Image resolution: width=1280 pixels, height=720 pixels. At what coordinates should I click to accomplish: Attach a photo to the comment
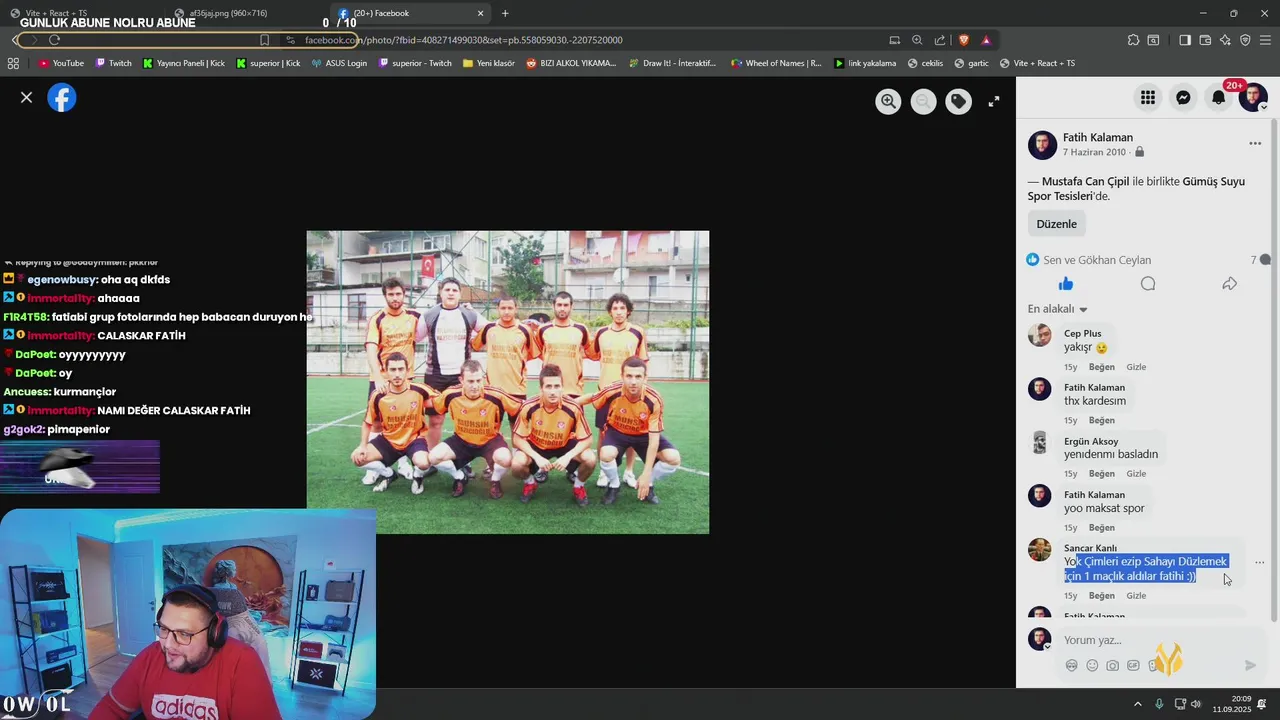(x=1112, y=666)
